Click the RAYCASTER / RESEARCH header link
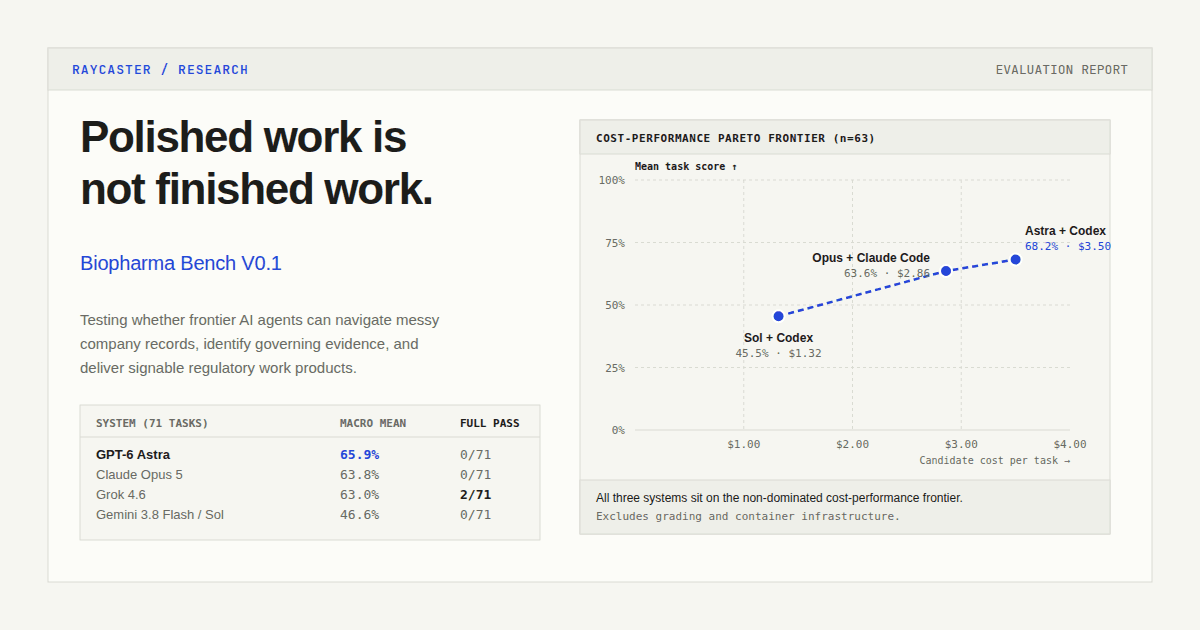 [x=160, y=70]
